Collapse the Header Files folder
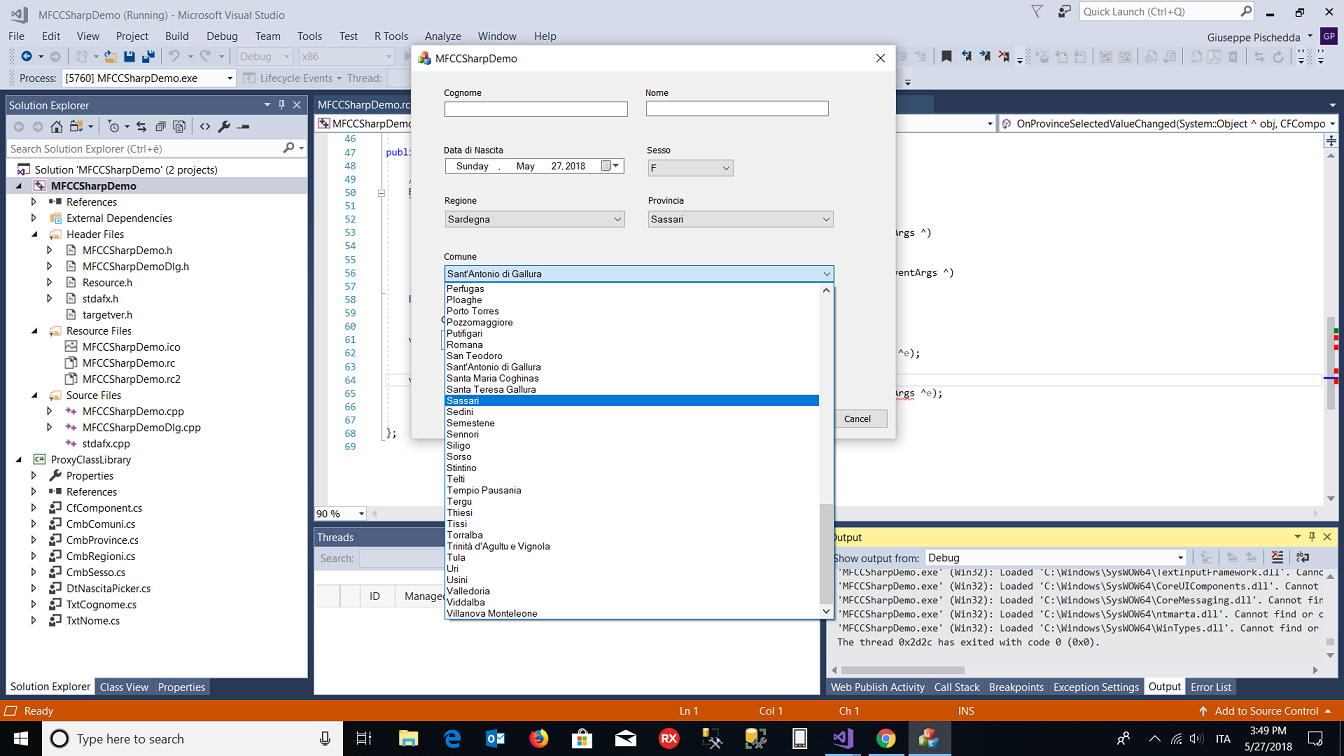Screen dimensions: 1344x756 33,234
